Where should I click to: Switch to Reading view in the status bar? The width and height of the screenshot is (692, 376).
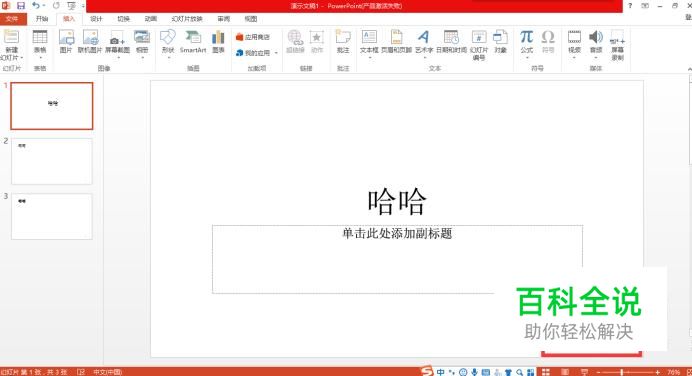click(565, 372)
